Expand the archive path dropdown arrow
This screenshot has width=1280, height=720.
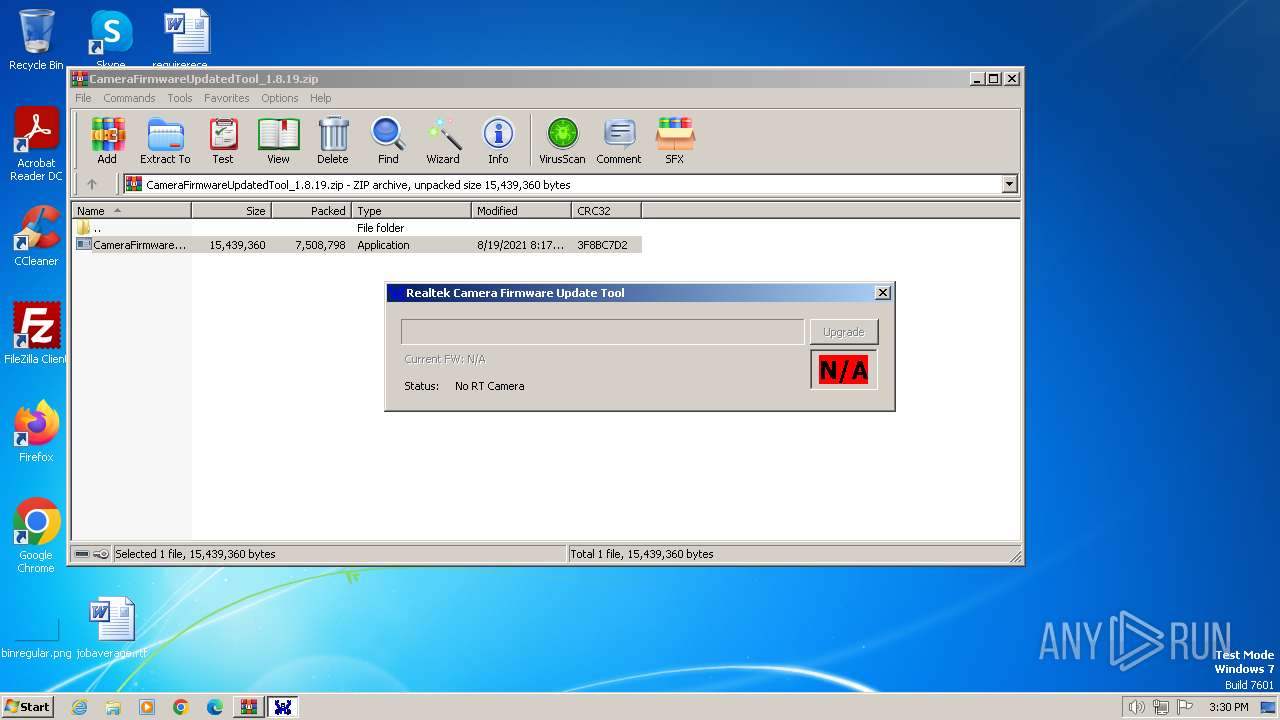click(x=1009, y=184)
